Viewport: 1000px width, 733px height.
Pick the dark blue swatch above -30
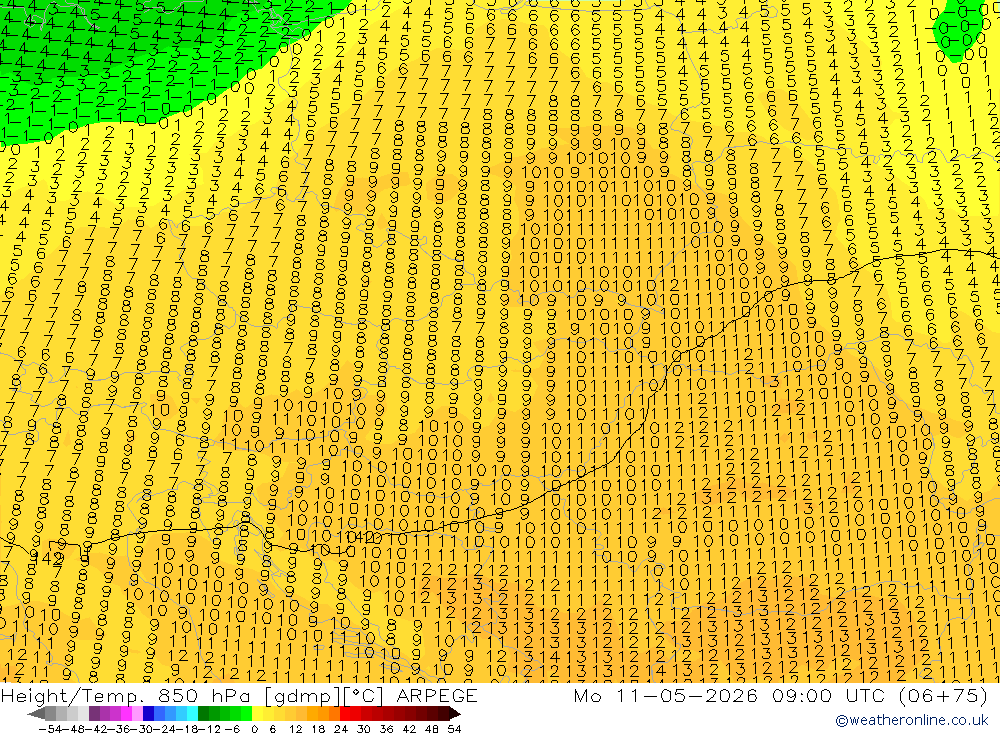click(148, 713)
